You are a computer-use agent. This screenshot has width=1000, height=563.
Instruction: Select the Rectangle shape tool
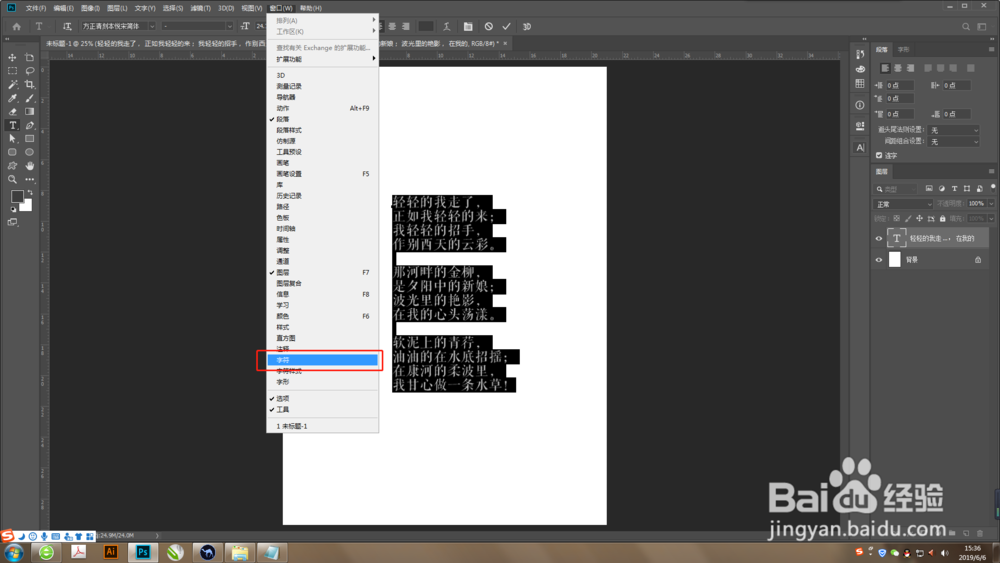point(29,138)
